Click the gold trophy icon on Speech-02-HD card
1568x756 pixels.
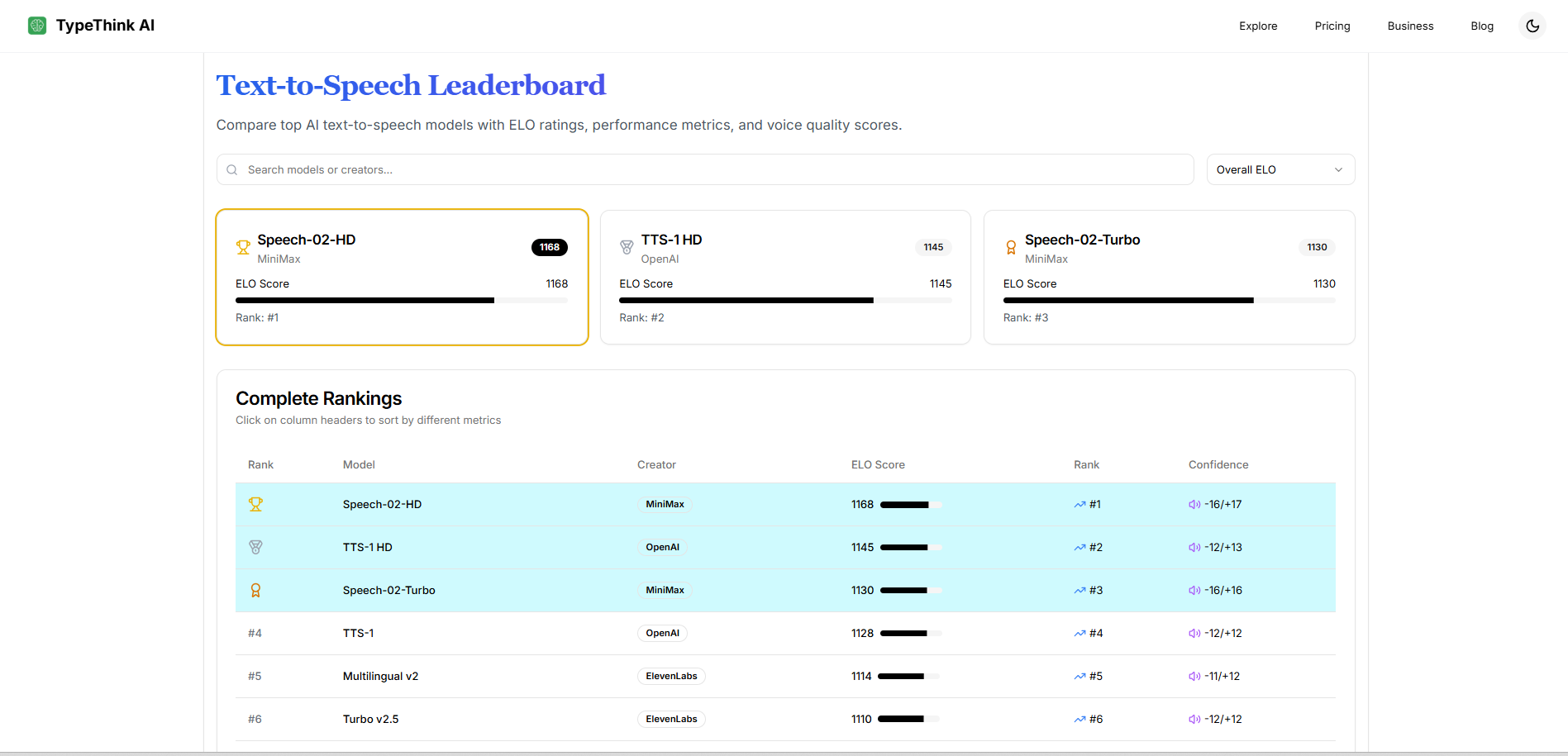[x=242, y=247]
